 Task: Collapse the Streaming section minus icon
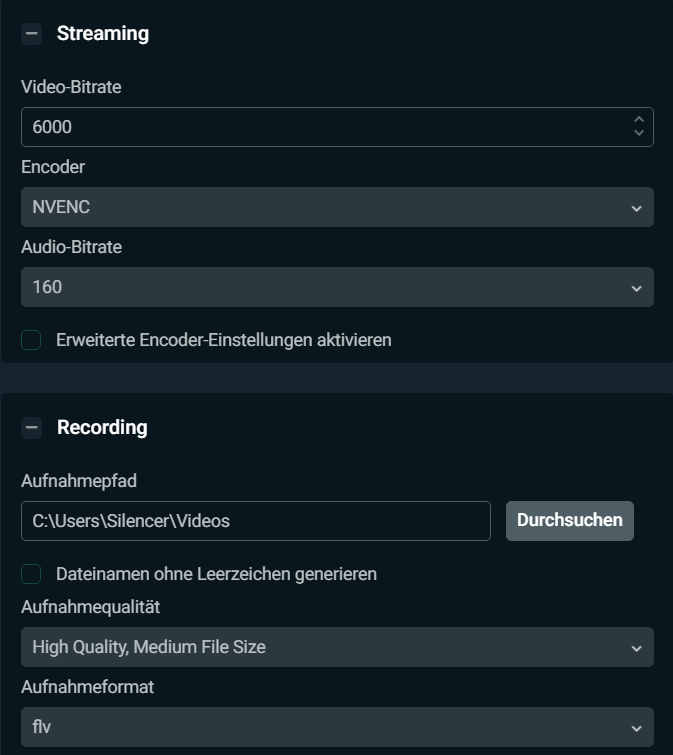pos(32,34)
